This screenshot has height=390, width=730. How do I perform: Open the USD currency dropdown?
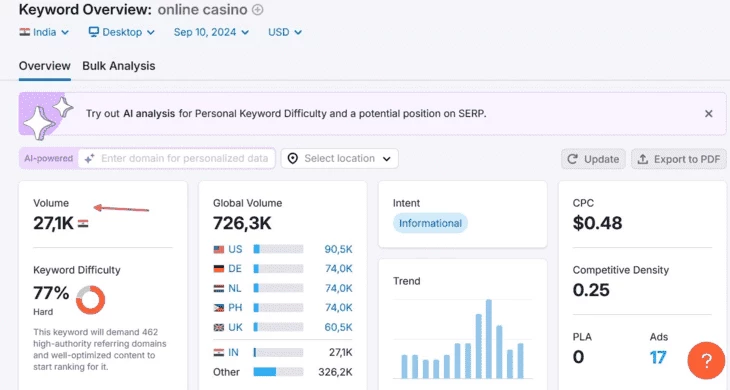tap(285, 32)
